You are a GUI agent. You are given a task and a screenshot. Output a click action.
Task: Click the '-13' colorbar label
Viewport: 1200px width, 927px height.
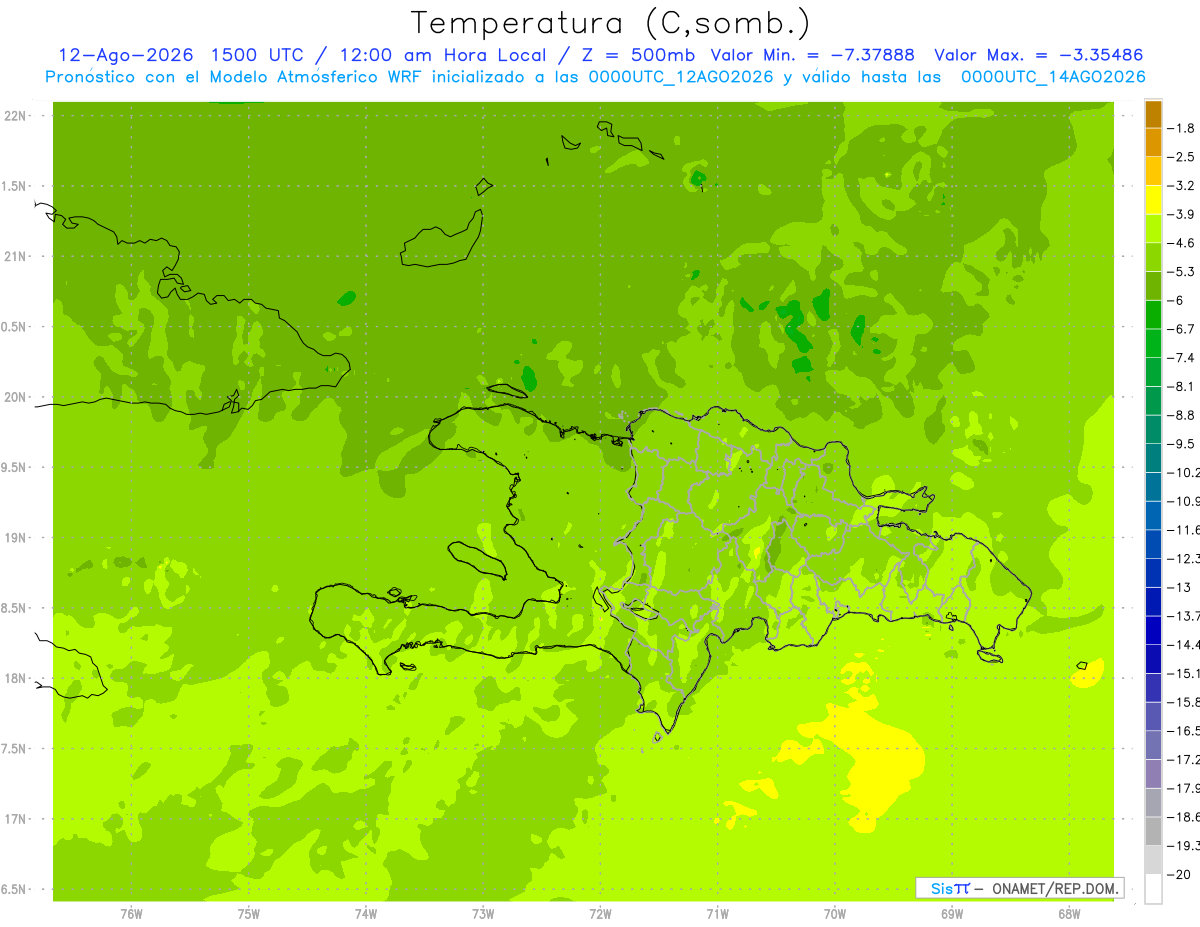tap(1180, 587)
